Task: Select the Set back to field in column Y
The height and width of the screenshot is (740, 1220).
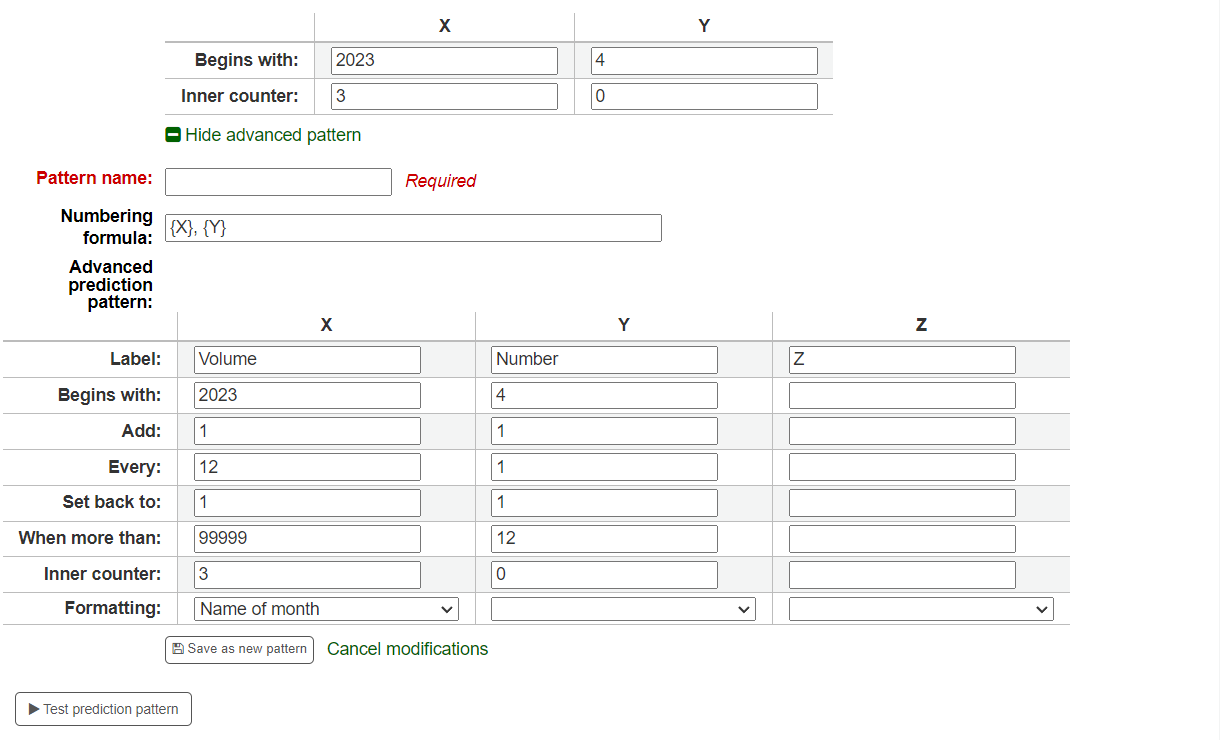Action: pyautogui.click(x=604, y=502)
